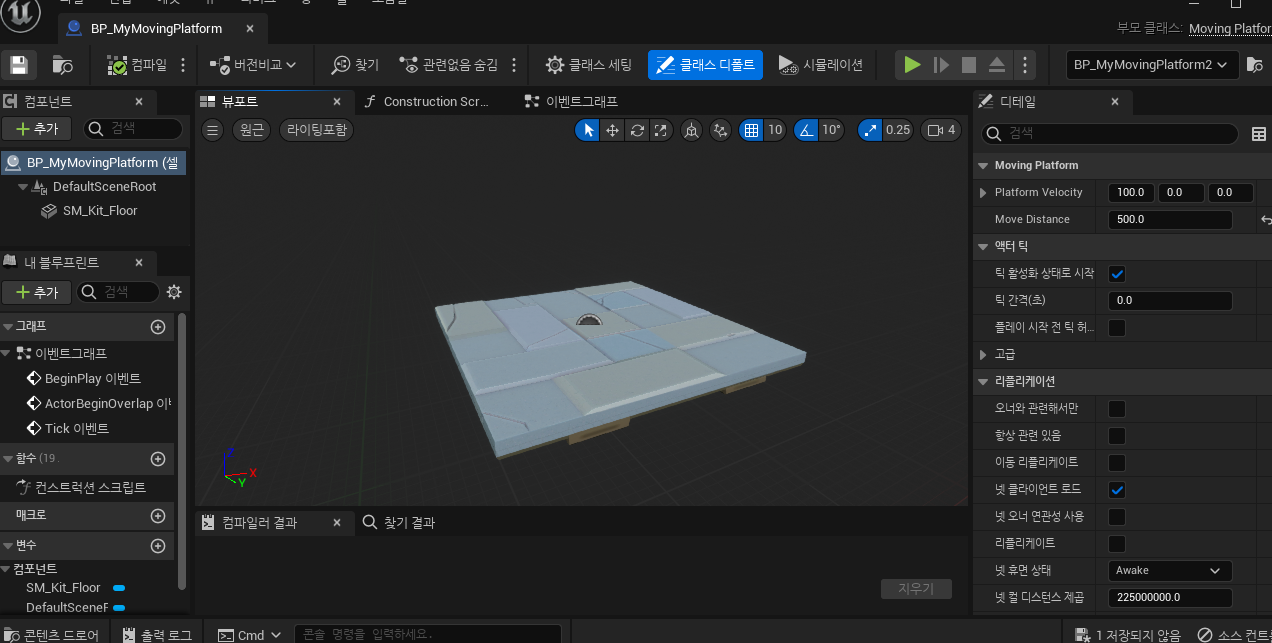Image resolution: width=1272 pixels, height=643 pixels.
Task: Open scale snap value 0.25
Action: [x=898, y=130]
